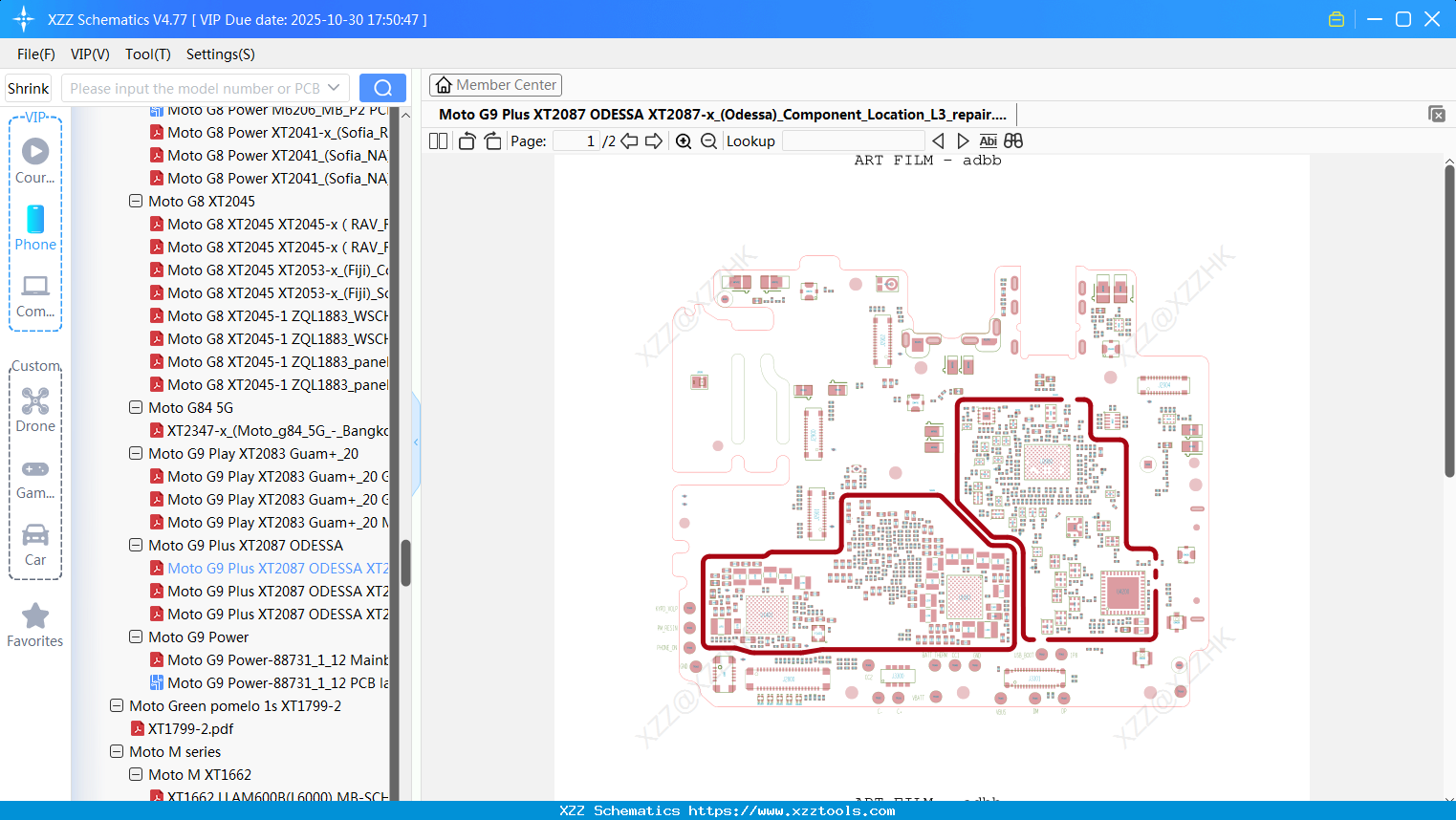Select the Moto M series folder label
Image resolution: width=1456 pixels, height=820 pixels.
(x=175, y=752)
